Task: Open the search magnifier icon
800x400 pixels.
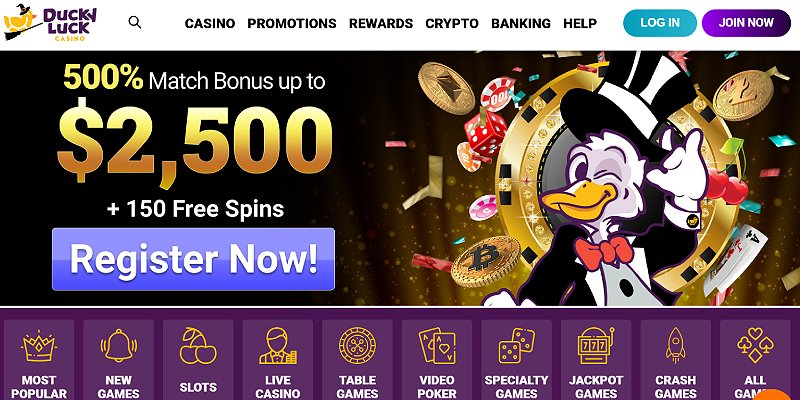Action: [135, 22]
